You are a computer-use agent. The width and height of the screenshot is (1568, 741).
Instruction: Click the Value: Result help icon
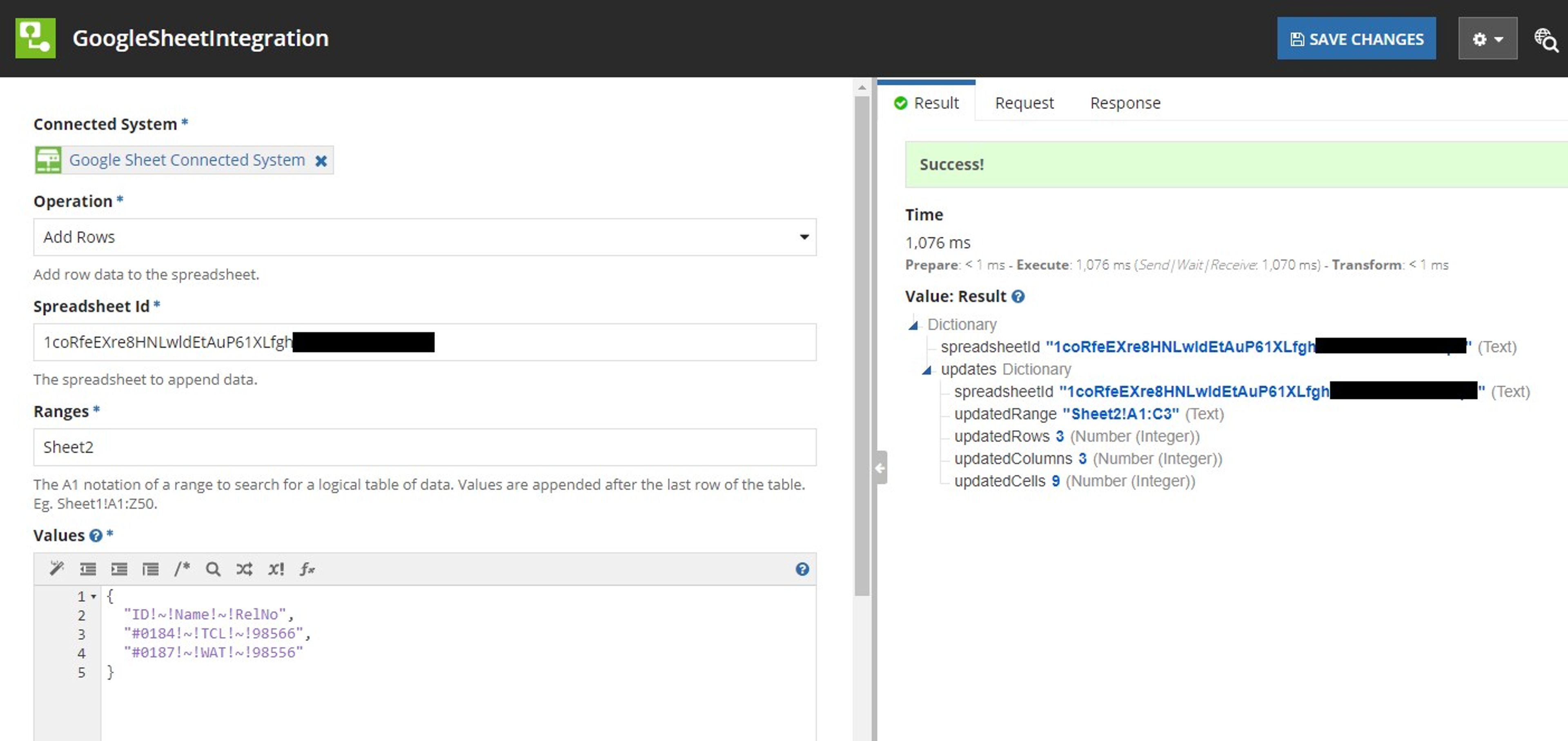tap(1018, 296)
